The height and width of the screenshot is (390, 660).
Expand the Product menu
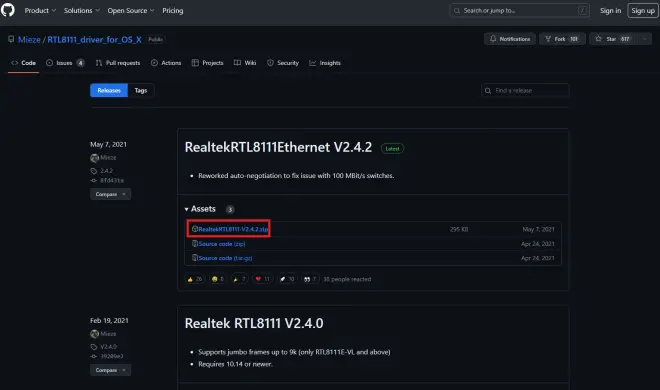[x=40, y=11]
